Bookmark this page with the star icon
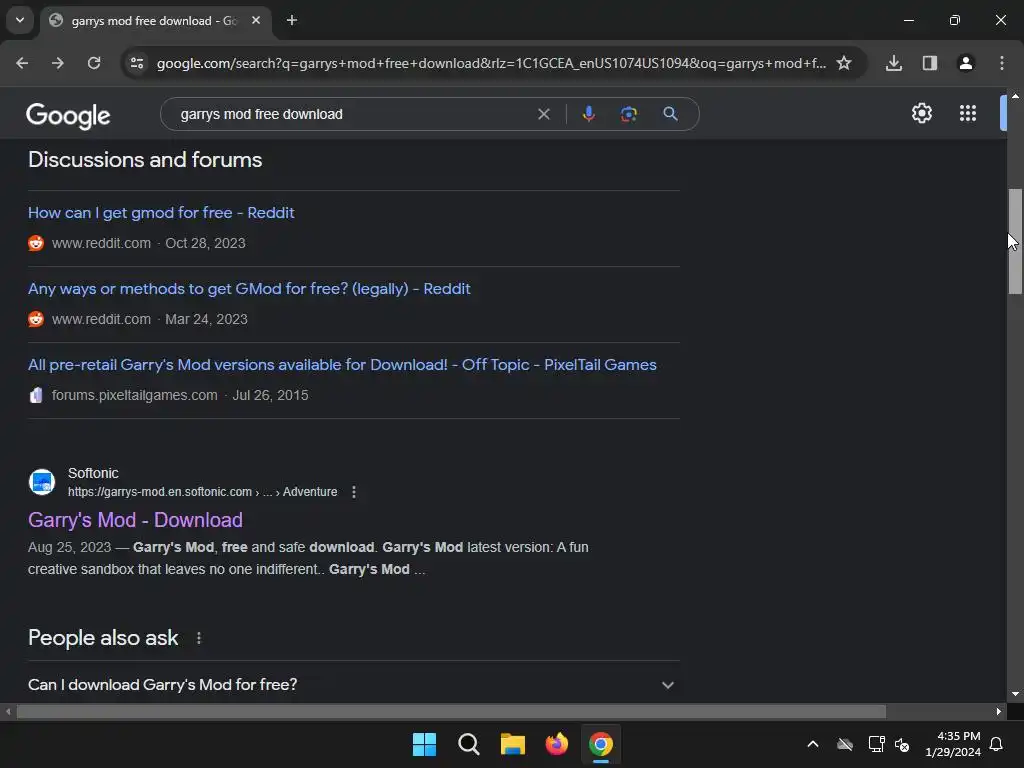 click(x=844, y=63)
